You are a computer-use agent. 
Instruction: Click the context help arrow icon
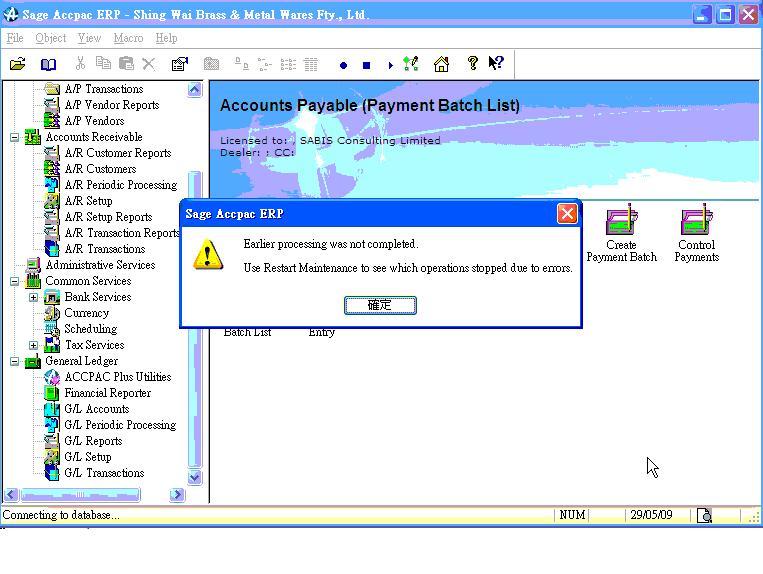pyautogui.click(x=496, y=64)
